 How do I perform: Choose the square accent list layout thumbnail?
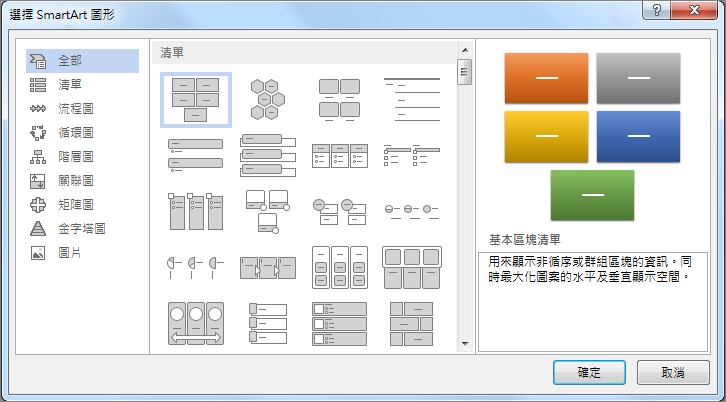pos(412,156)
